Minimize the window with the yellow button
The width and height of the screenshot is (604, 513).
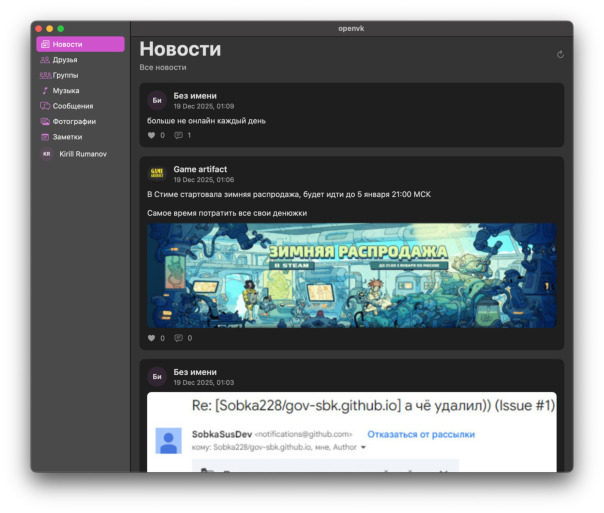coord(49,28)
